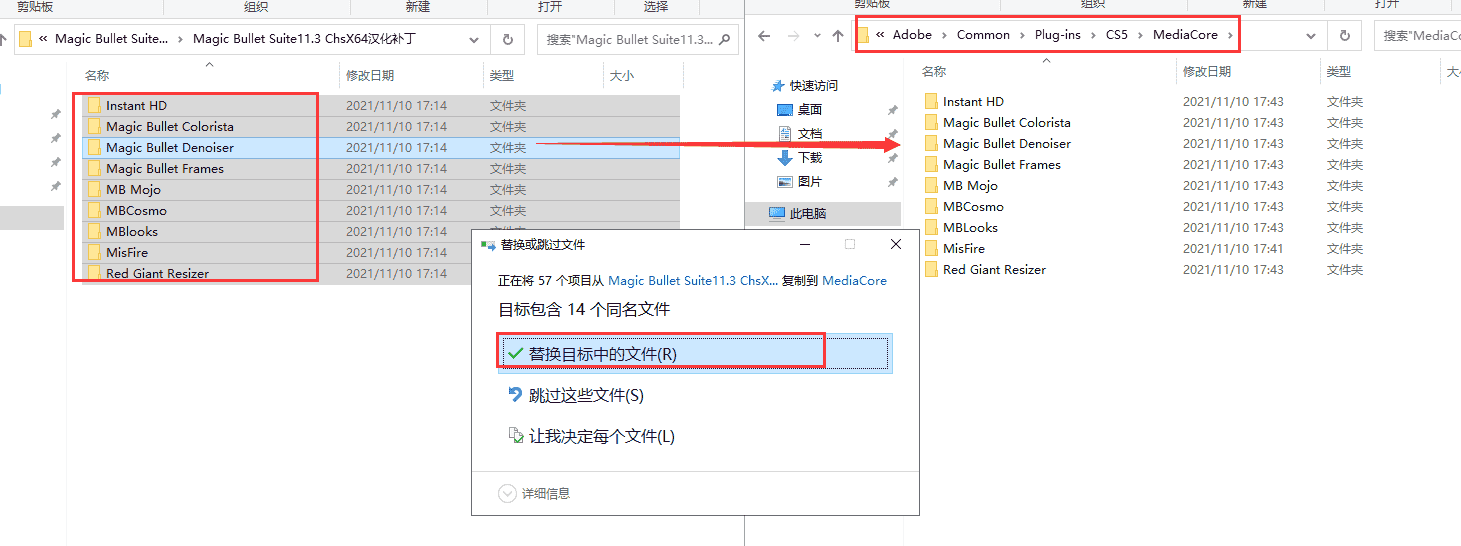Select Magic Bullet Colorista folder in right window
The image size is (1461, 546).
click(x=1006, y=122)
